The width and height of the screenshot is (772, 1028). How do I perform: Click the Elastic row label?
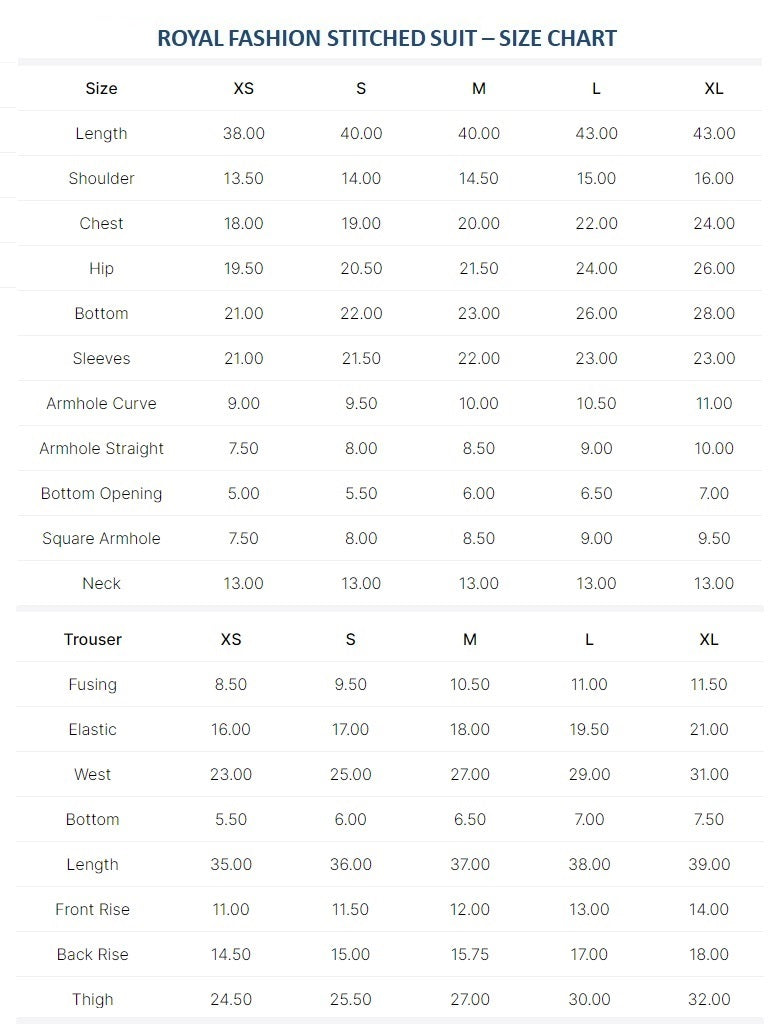[92, 730]
